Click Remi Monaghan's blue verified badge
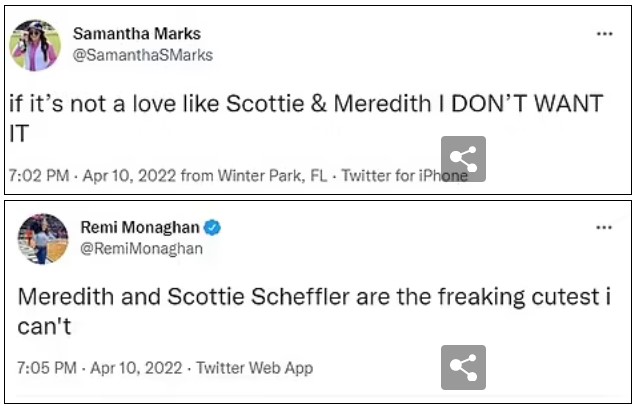The height and width of the screenshot is (406, 636). pos(213,228)
